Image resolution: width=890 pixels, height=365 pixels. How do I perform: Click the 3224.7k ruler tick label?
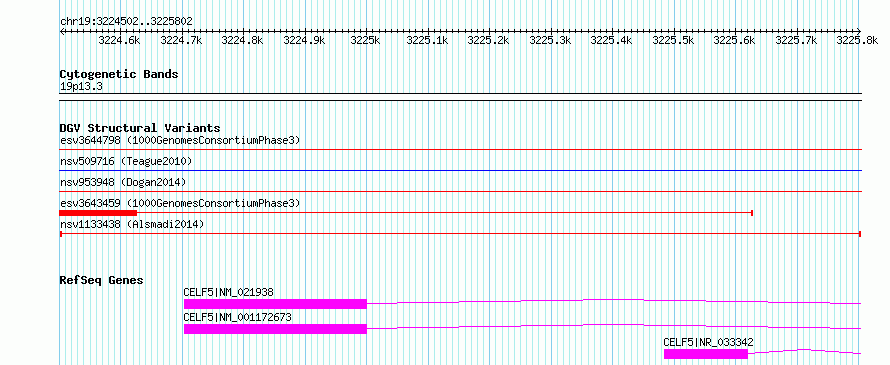pyautogui.click(x=181, y=40)
